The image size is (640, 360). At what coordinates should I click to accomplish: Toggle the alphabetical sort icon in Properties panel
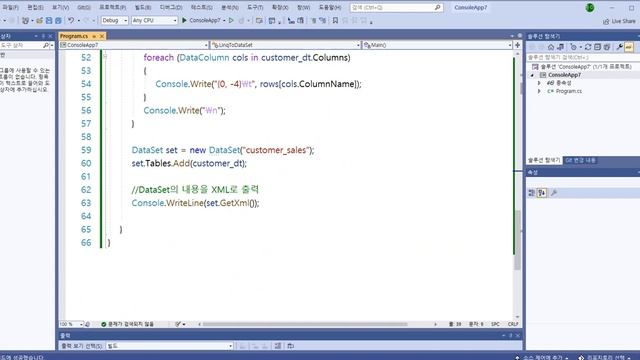point(542,193)
